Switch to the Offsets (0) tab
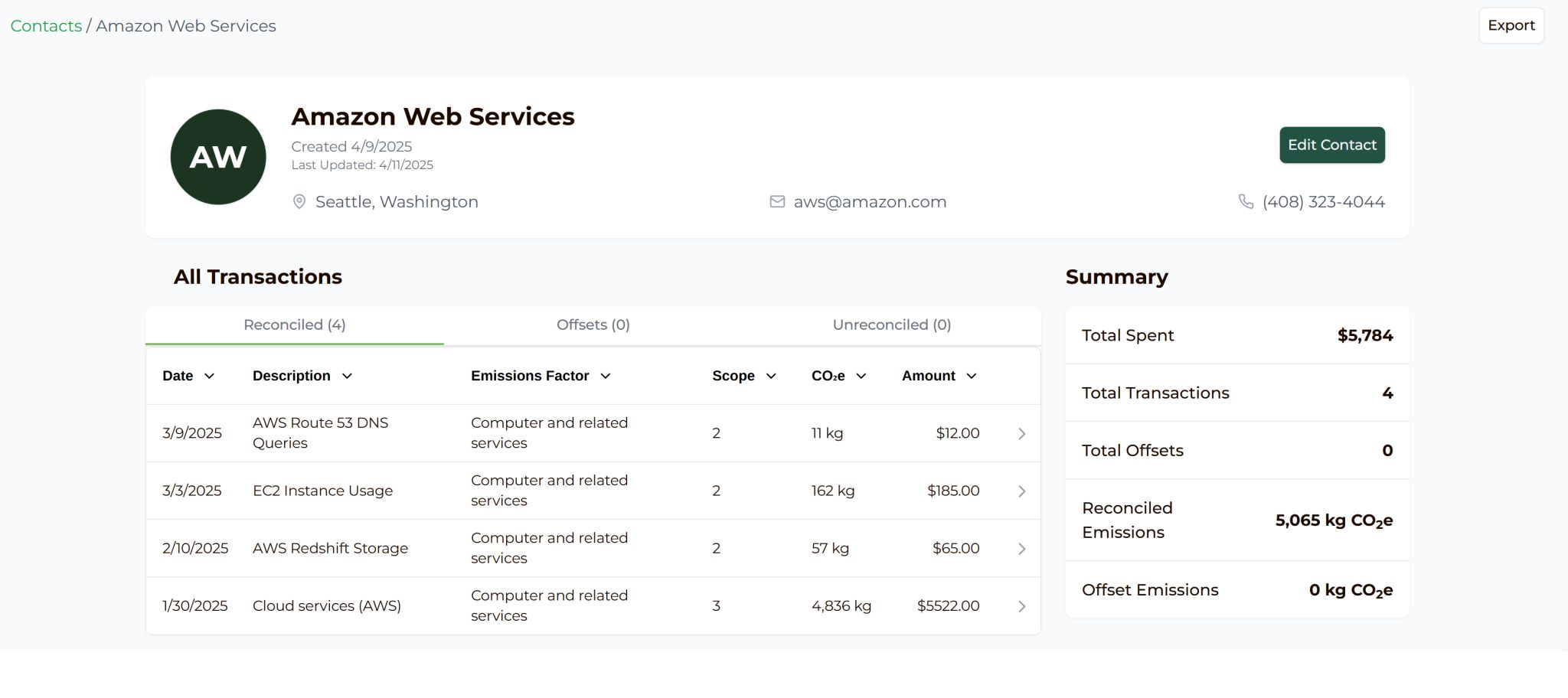Viewport: 1568px width, 698px height. click(593, 325)
